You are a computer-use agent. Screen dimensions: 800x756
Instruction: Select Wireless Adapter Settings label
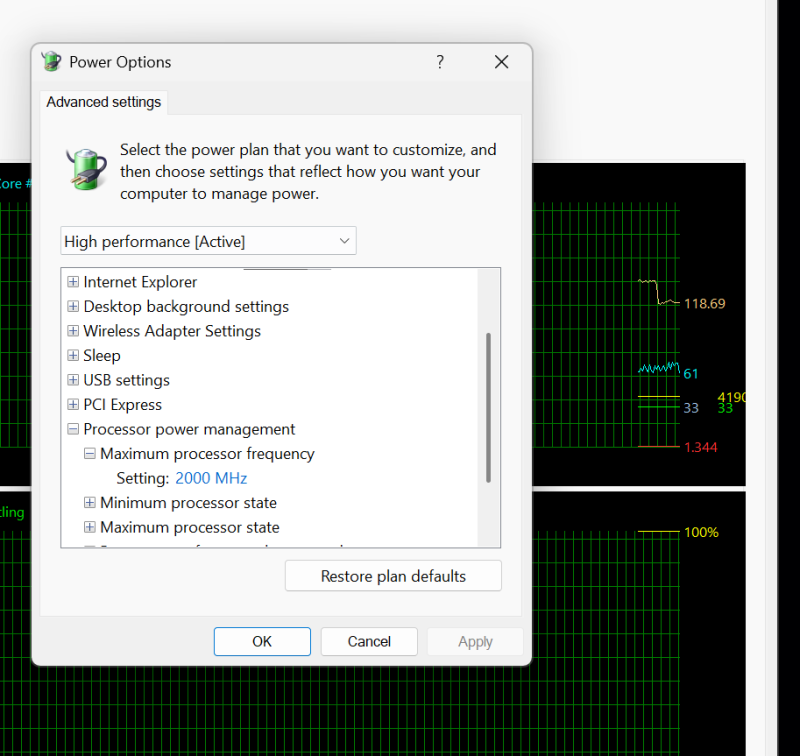point(172,331)
